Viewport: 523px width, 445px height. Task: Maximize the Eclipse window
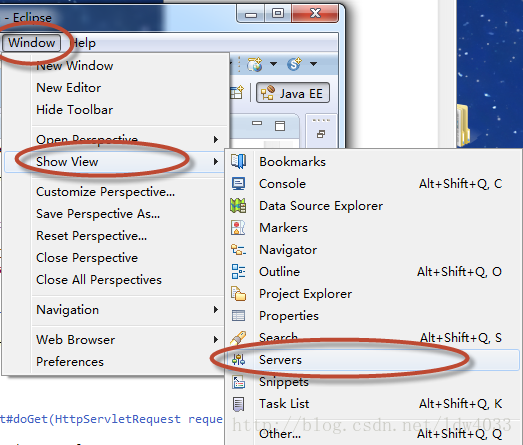point(278,13)
